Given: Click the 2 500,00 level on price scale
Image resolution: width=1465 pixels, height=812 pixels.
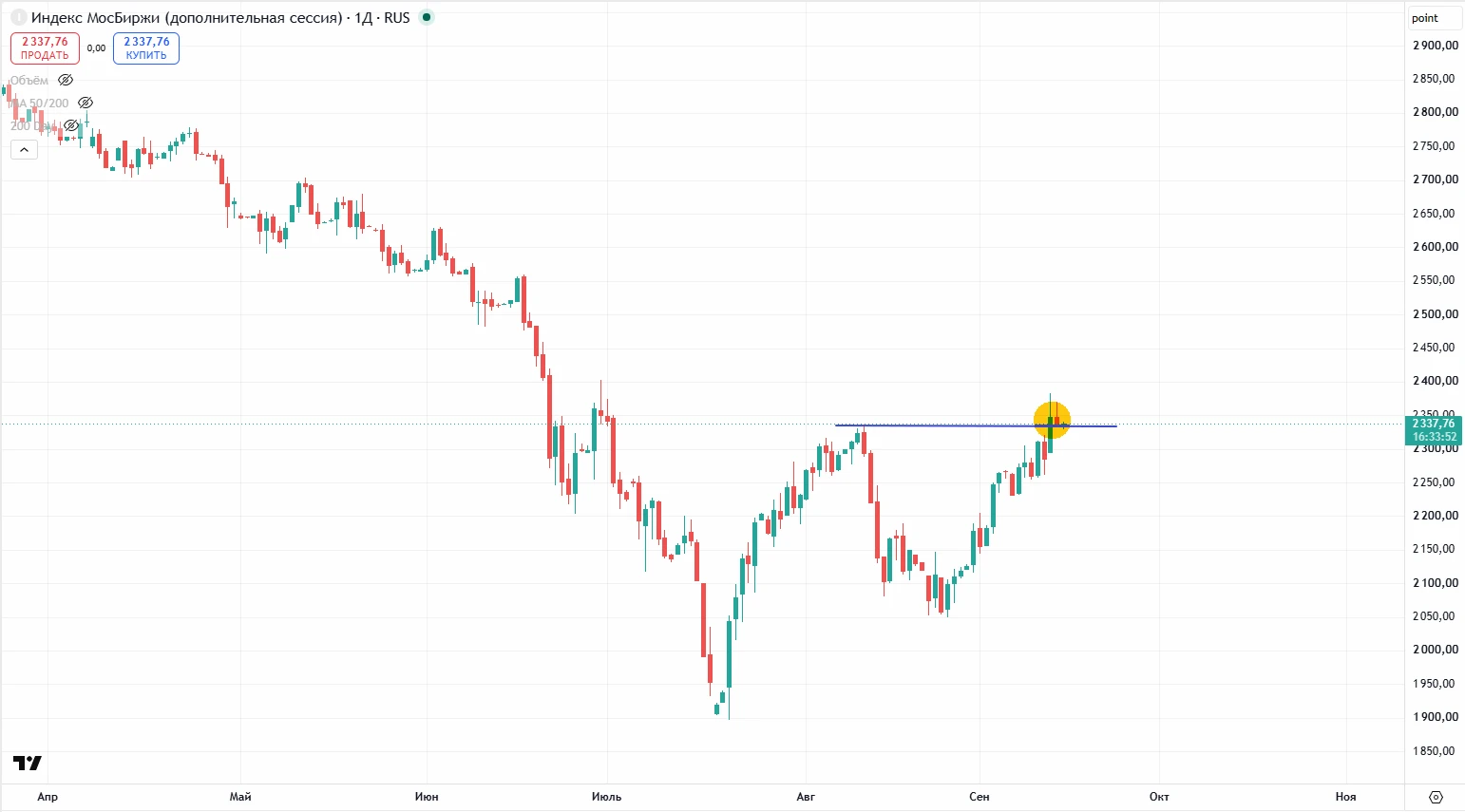Looking at the screenshot, I should coord(1435,314).
